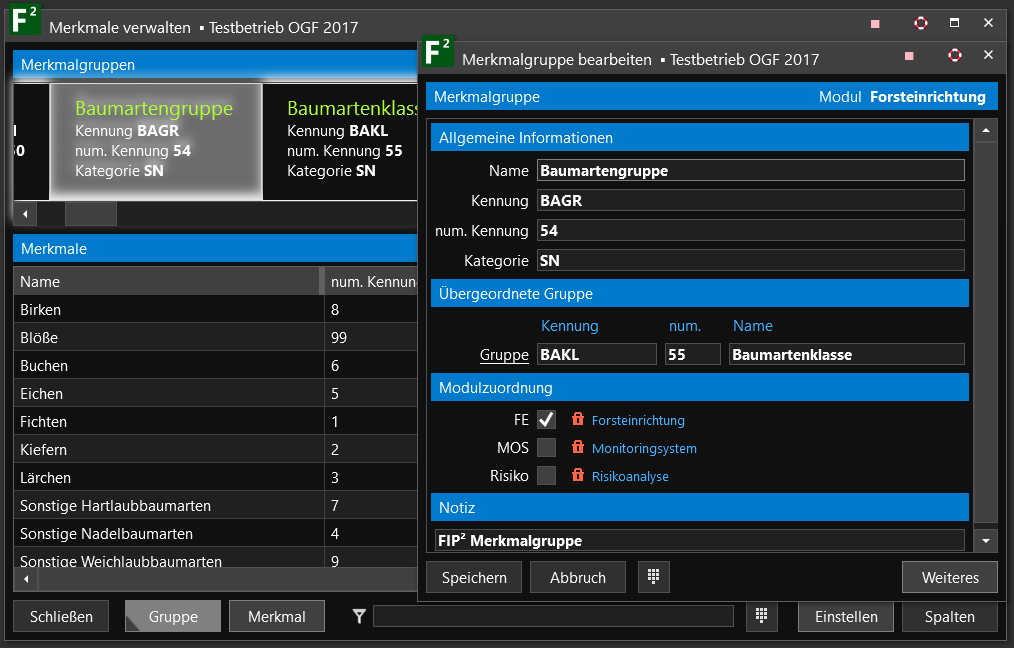This screenshot has height=648, width=1014.
Task: Click the grid keypad icon beside Einstellen
Action: coord(761,616)
